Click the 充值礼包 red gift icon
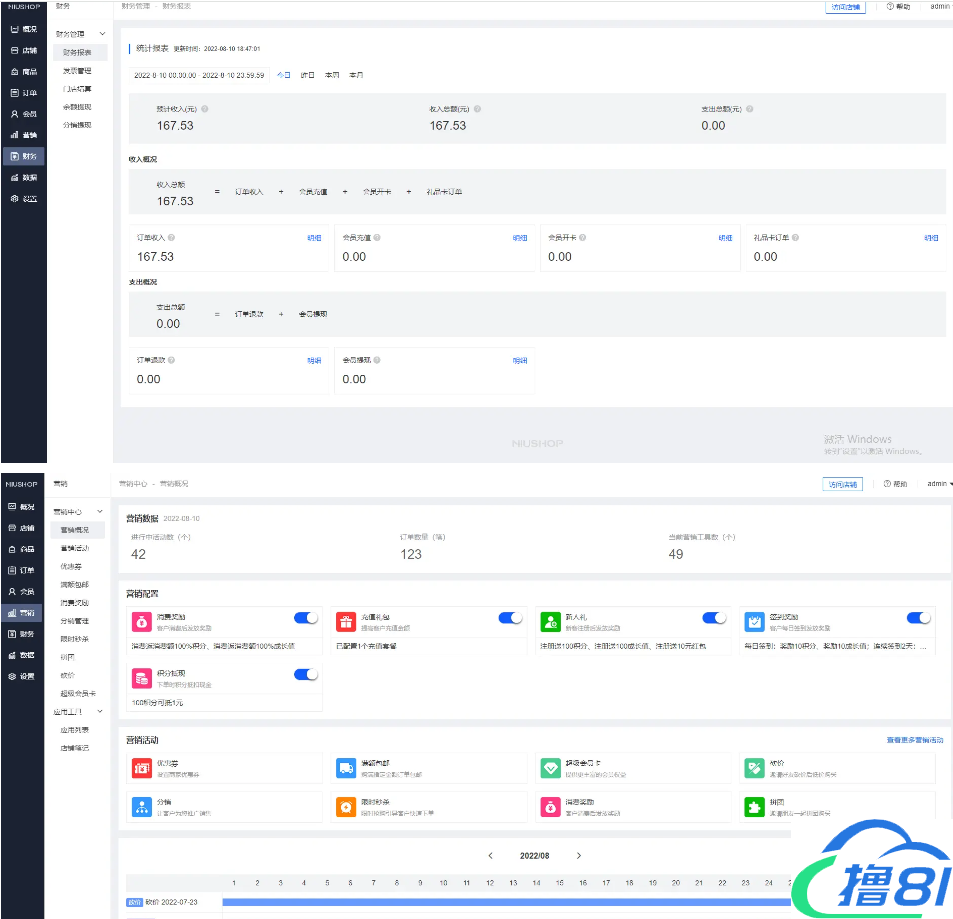Viewport: 953px width, 919px height. pyautogui.click(x=345, y=622)
